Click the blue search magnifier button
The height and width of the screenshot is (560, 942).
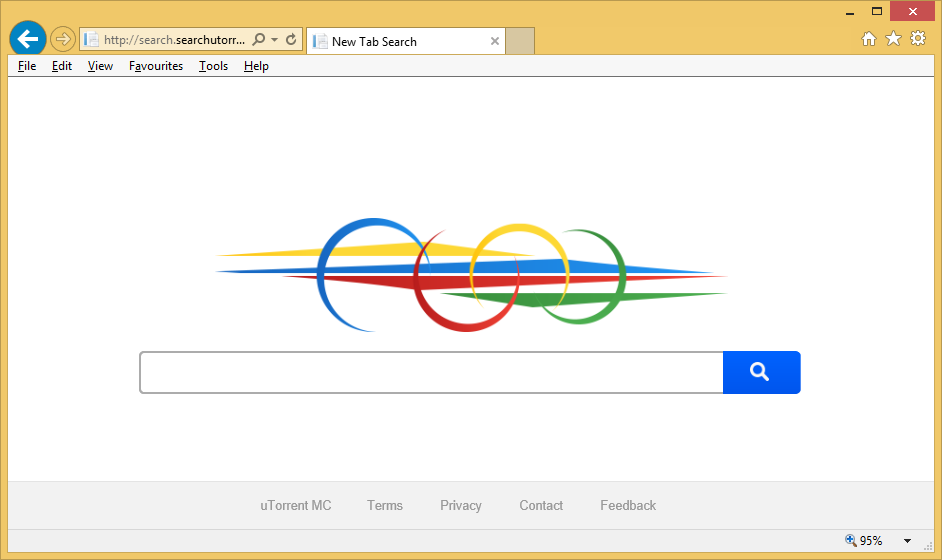[760, 372]
